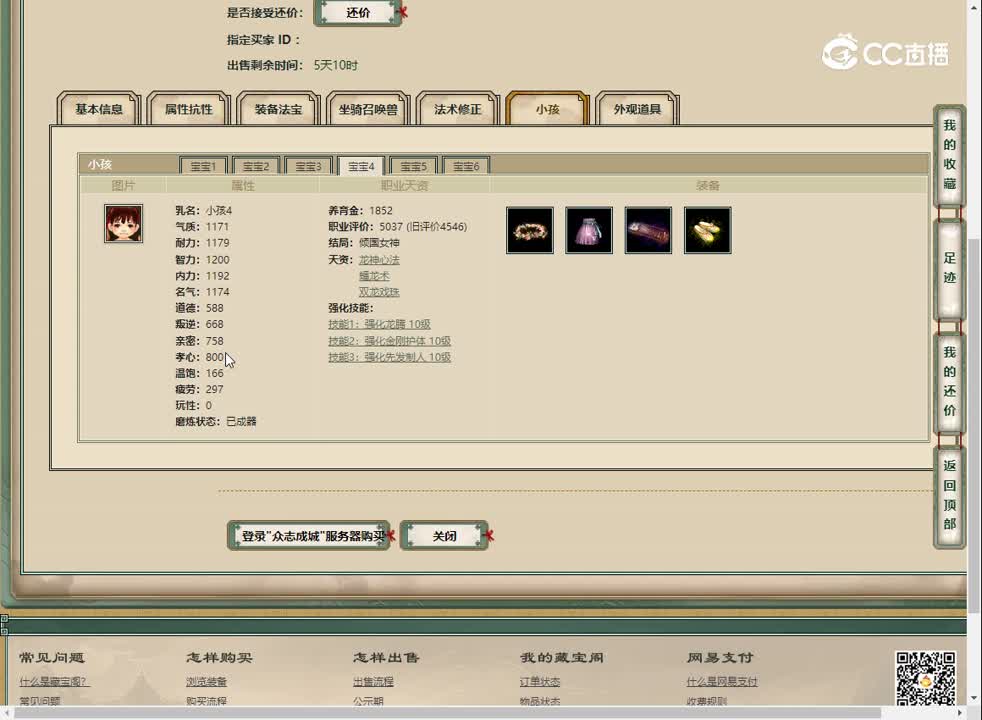This screenshot has width=982, height=720.
Task: Select the 宝宝2 sub-tab
Action: tap(256, 166)
